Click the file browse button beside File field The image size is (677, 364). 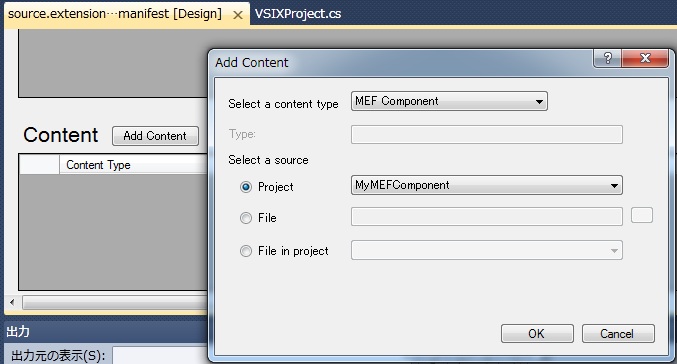point(642,215)
